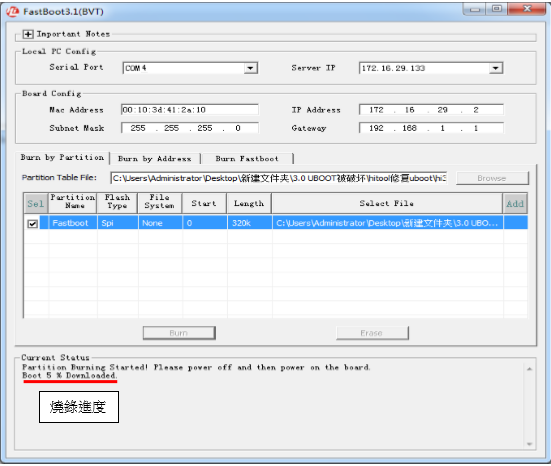Click the Start column header
This screenshot has width=551, height=466.
coord(204,203)
